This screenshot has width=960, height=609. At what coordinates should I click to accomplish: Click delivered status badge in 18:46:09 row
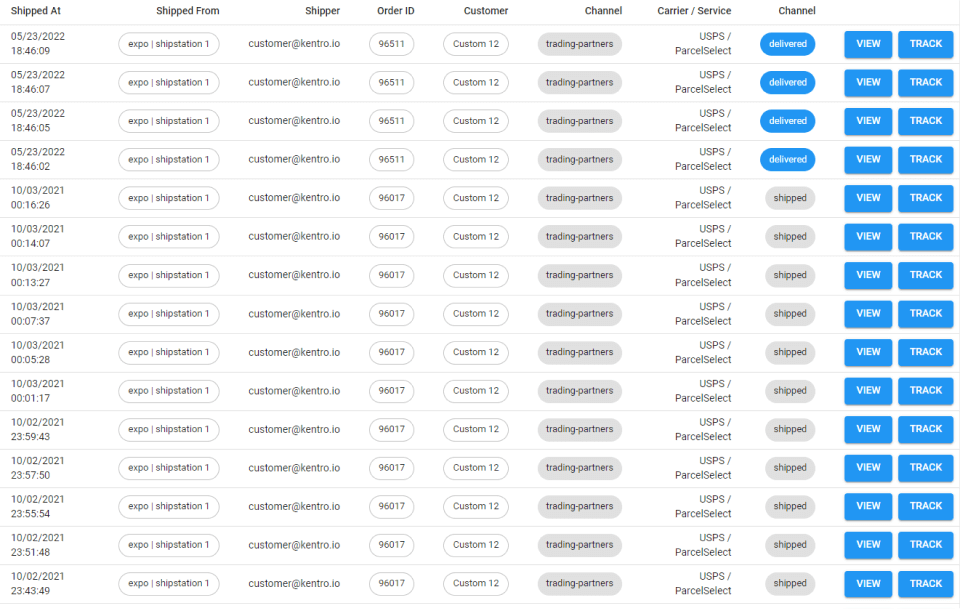(x=787, y=44)
